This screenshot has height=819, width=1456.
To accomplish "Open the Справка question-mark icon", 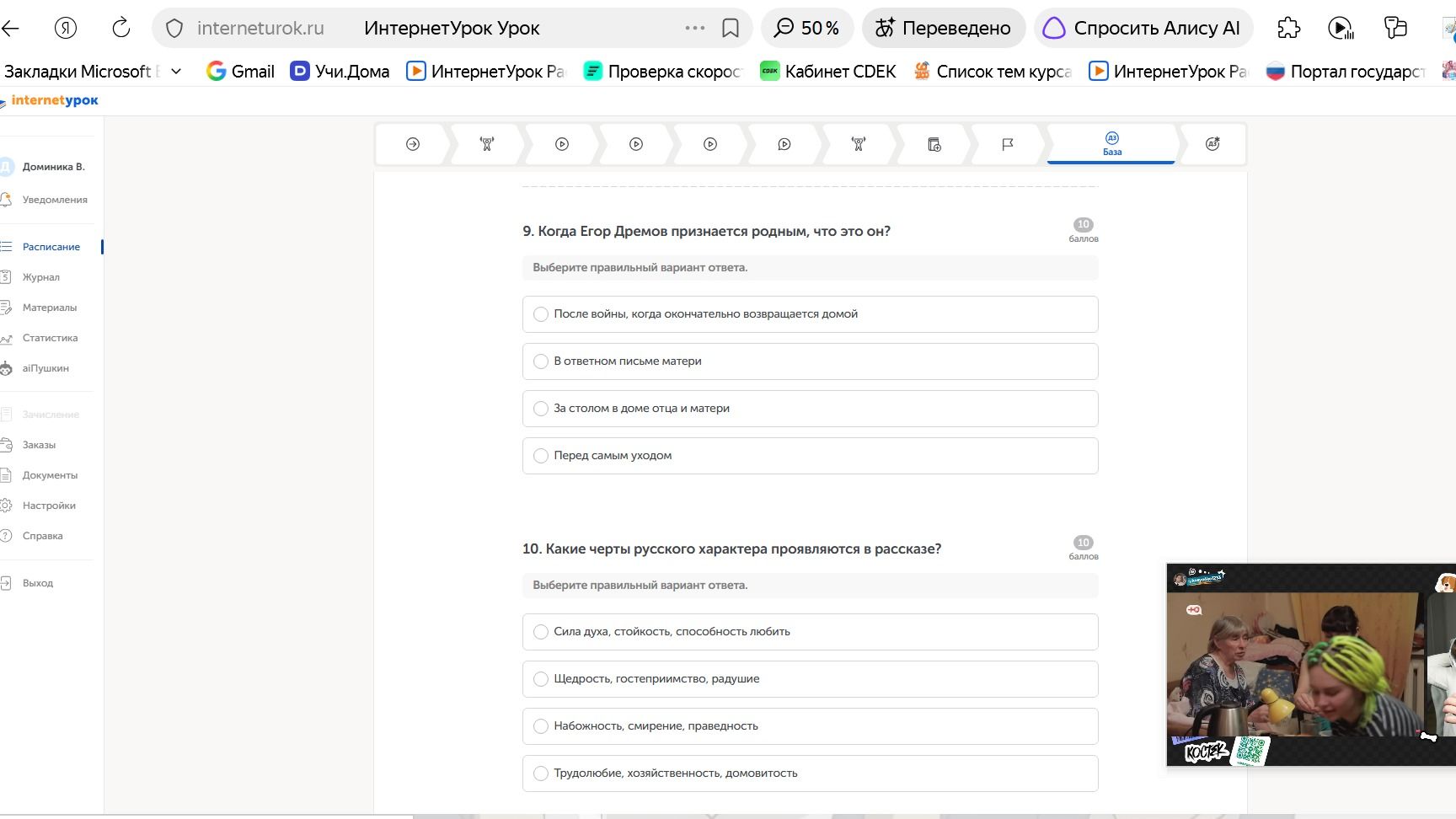I will click(x=6, y=536).
